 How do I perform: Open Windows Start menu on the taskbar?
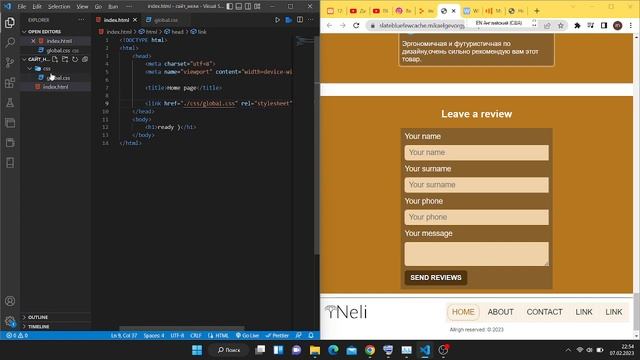click(197, 350)
